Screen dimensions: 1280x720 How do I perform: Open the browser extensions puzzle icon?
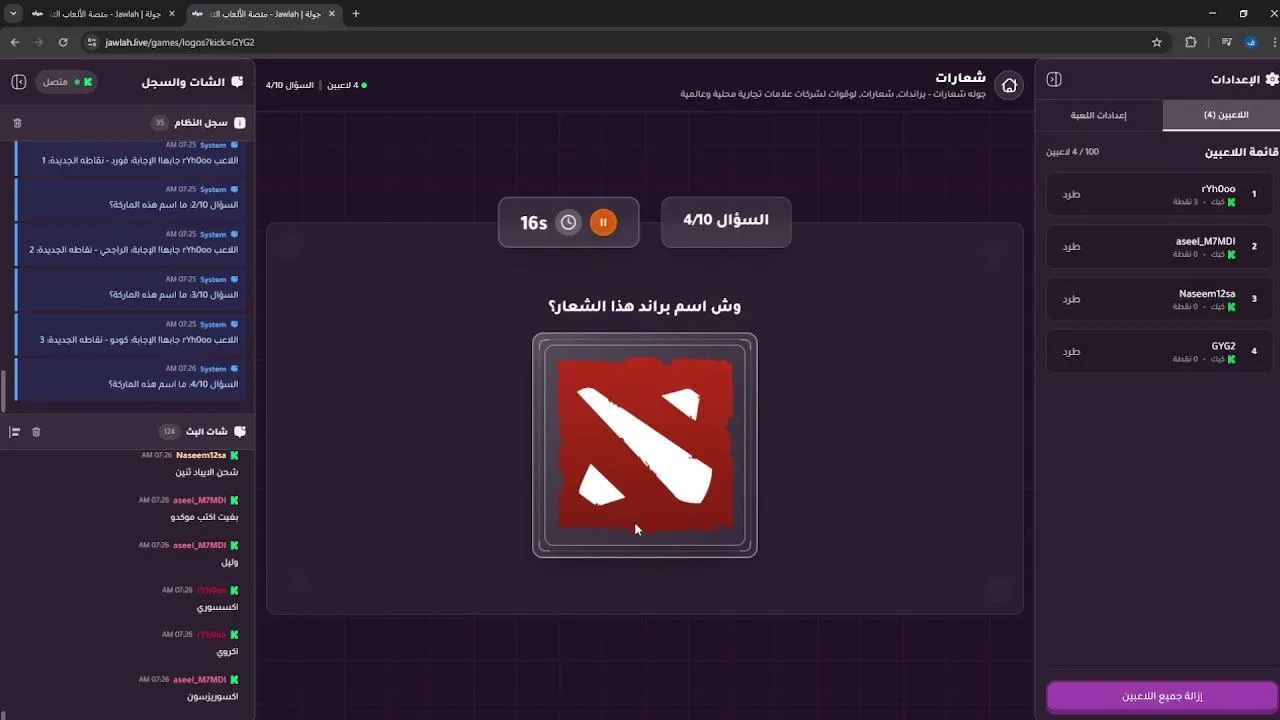click(x=1190, y=42)
